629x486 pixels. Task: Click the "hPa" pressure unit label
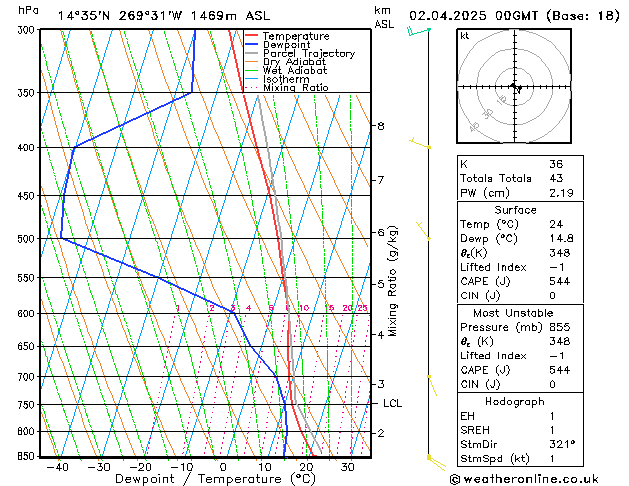pyautogui.click(x=28, y=10)
